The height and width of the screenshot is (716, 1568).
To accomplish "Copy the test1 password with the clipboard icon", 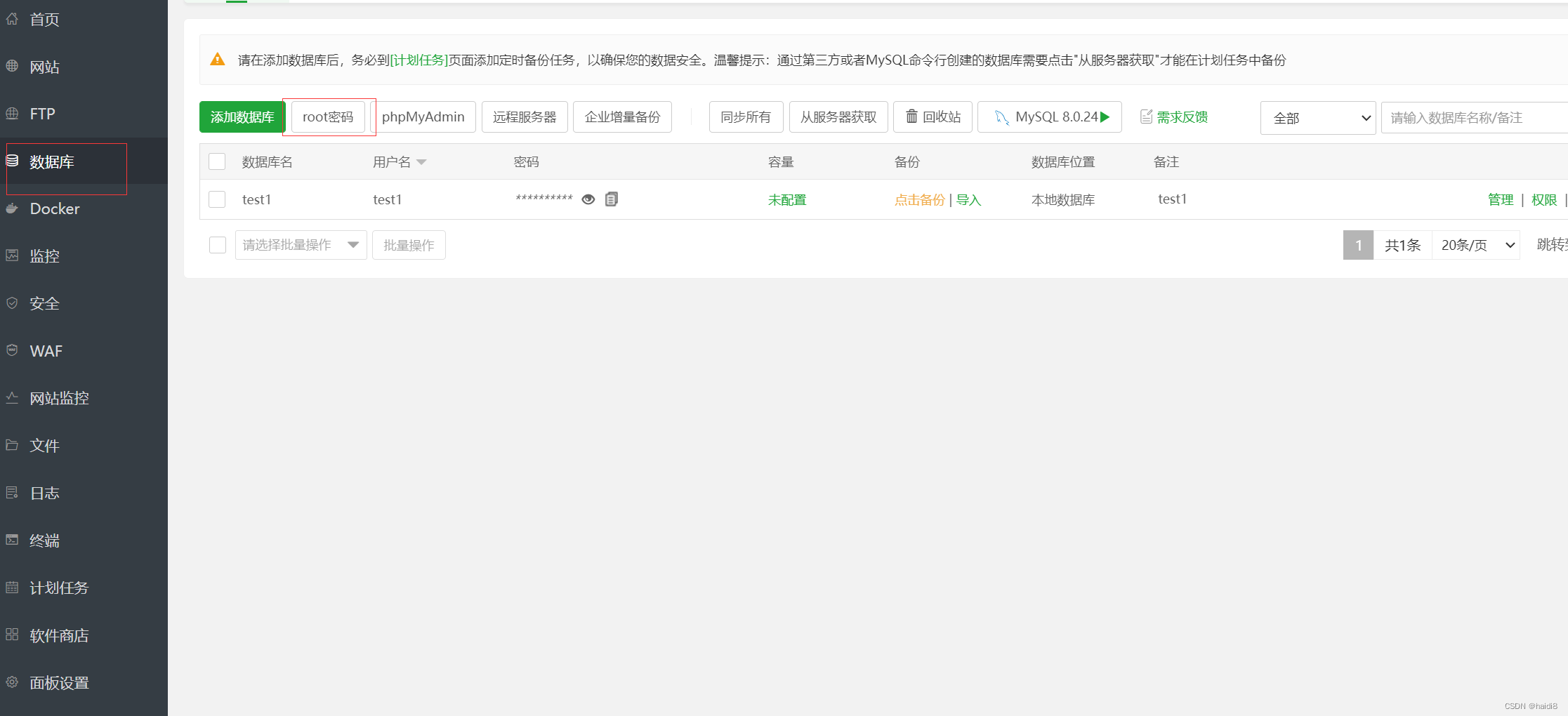I will click(x=612, y=199).
